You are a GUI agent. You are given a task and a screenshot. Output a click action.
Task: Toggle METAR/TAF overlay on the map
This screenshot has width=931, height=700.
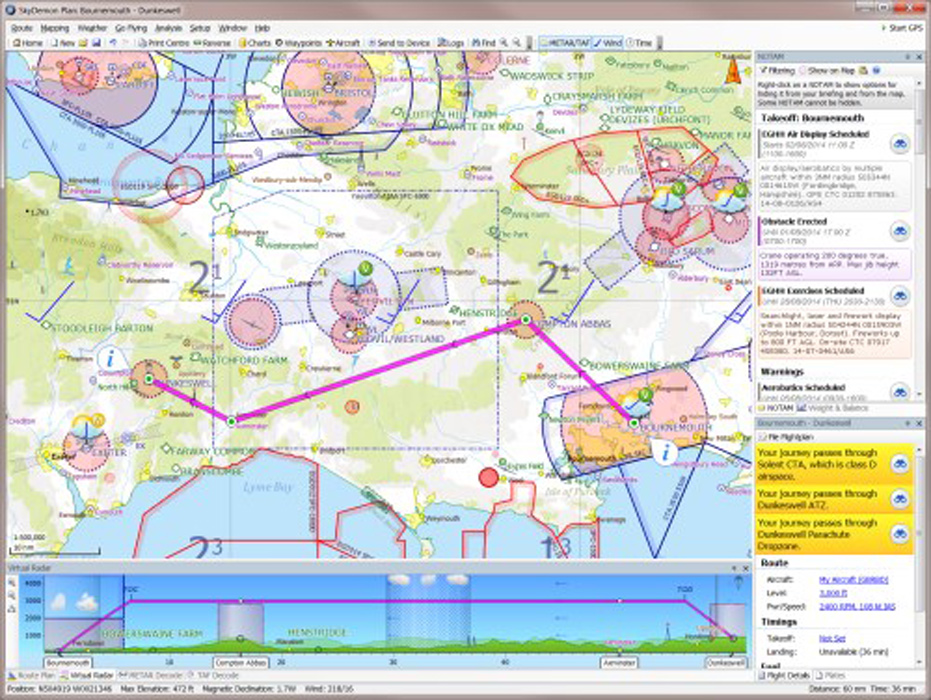tap(566, 43)
